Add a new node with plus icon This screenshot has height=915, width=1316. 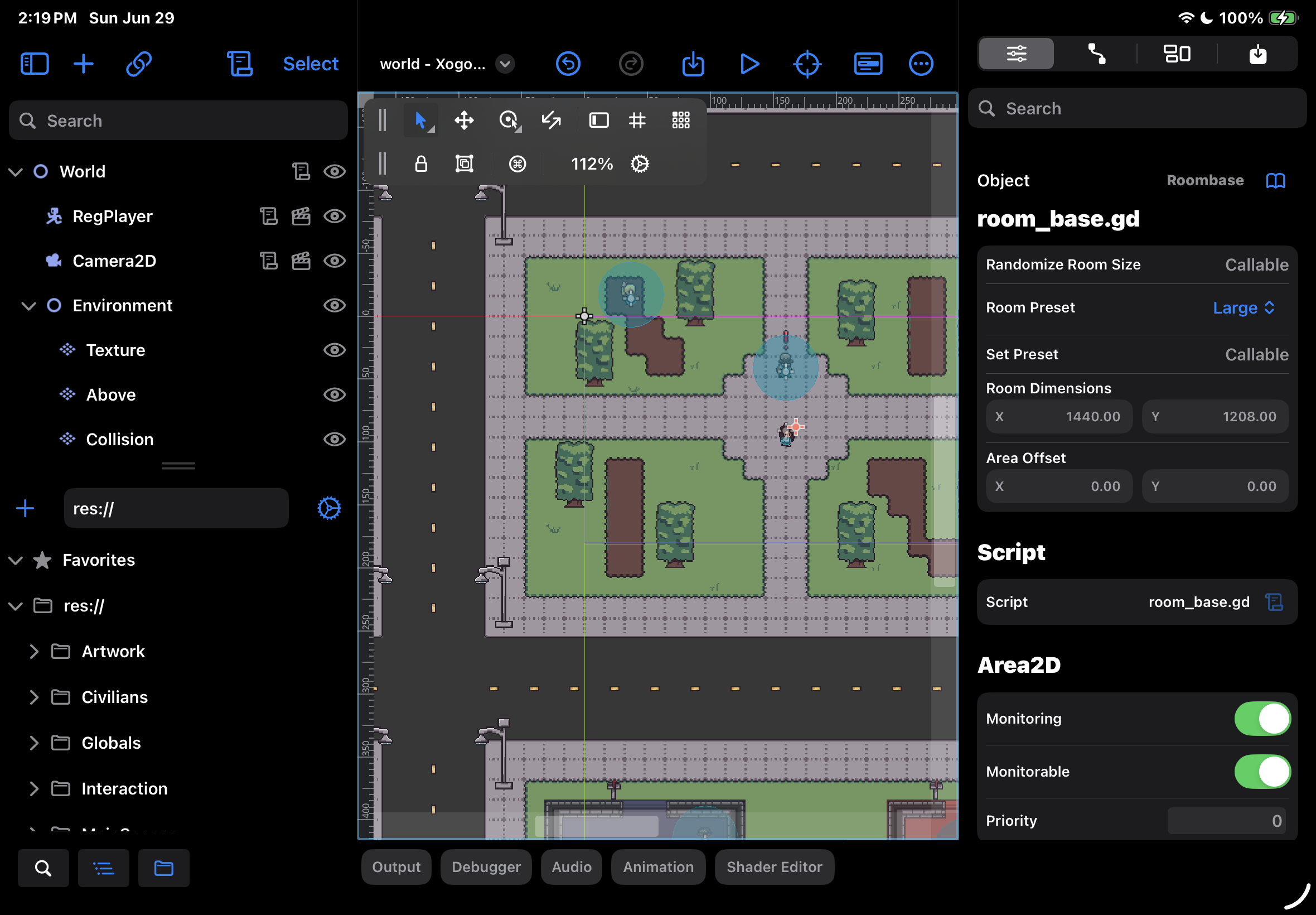(x=83, y=63)
